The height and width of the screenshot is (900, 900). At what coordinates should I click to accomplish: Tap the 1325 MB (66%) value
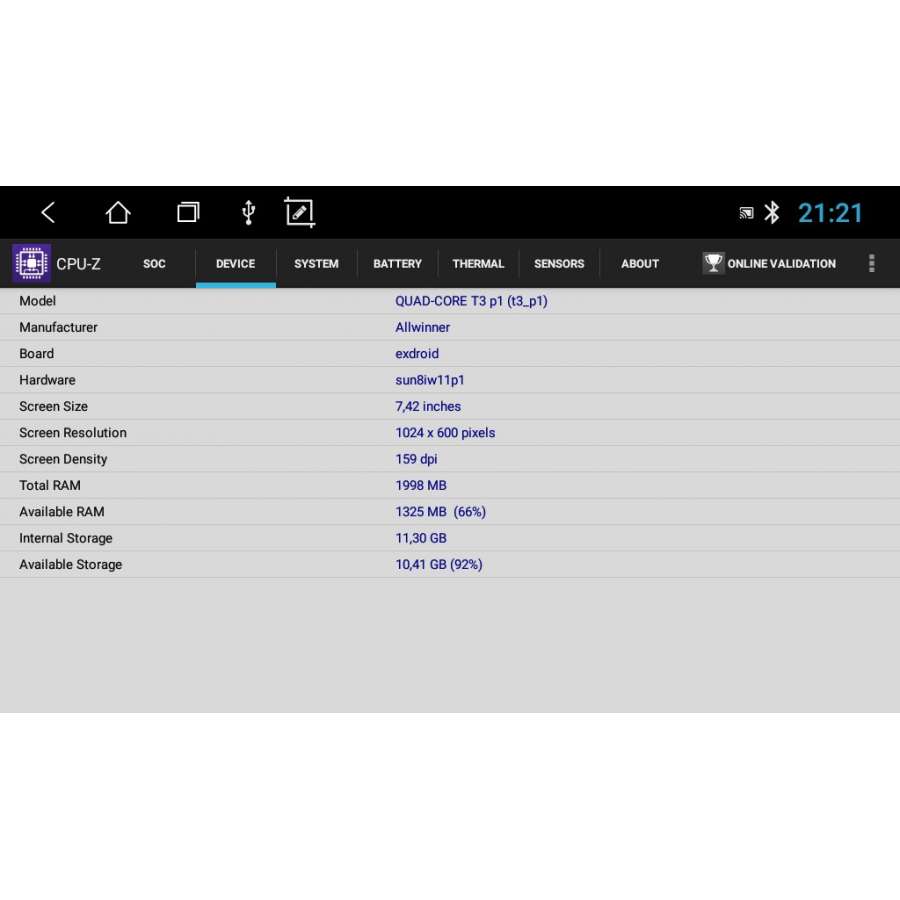(x=440, y=512)
